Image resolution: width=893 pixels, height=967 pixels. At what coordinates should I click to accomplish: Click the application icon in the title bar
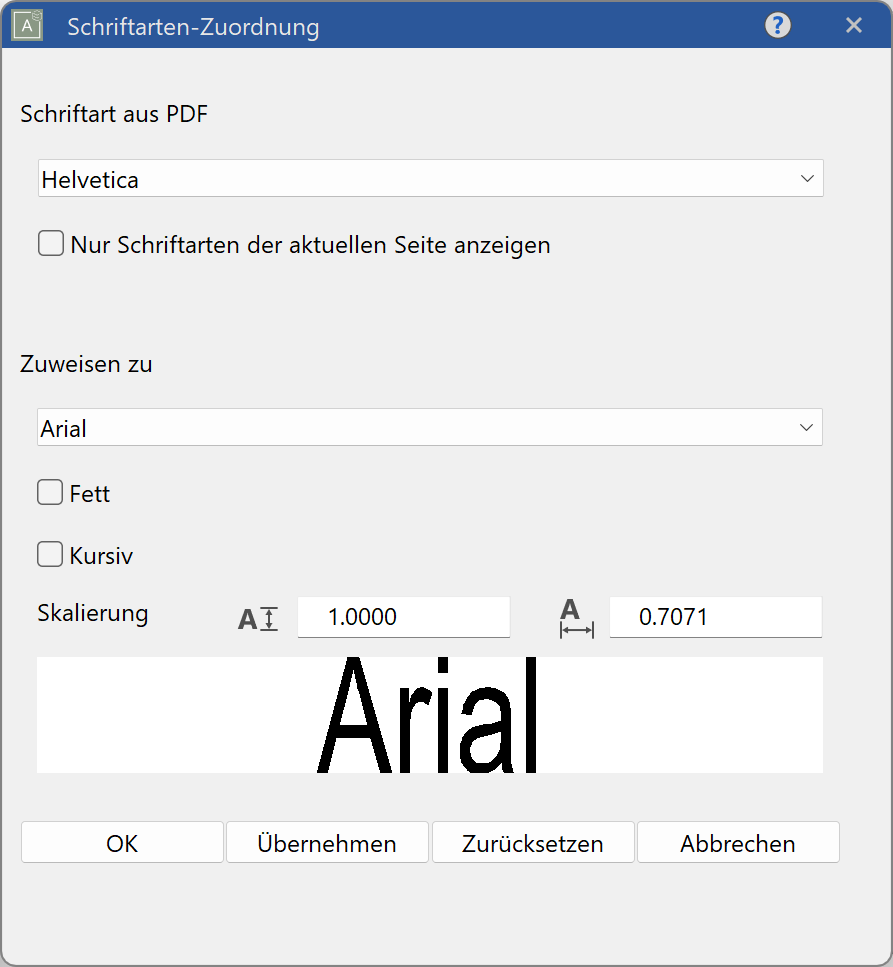point(25,25)
